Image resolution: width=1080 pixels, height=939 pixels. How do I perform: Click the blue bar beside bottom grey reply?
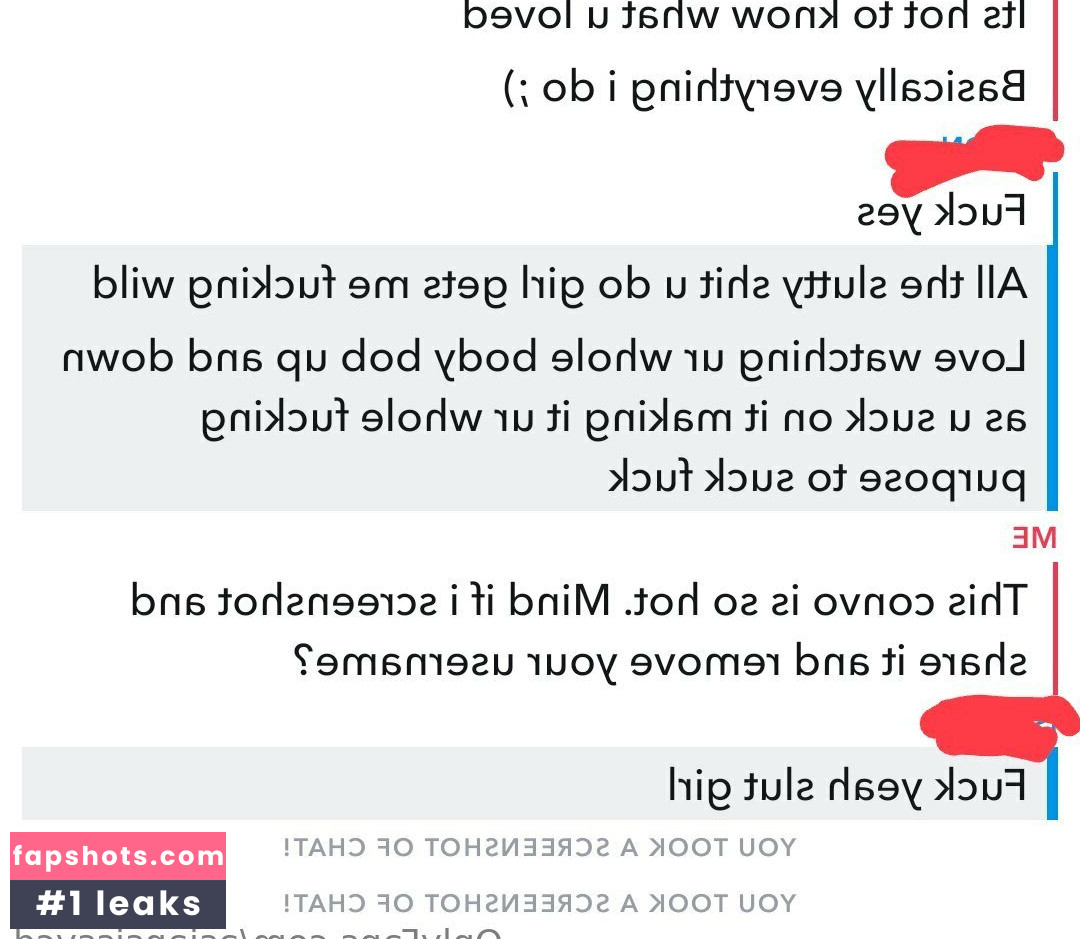(x=1052, y=783)
